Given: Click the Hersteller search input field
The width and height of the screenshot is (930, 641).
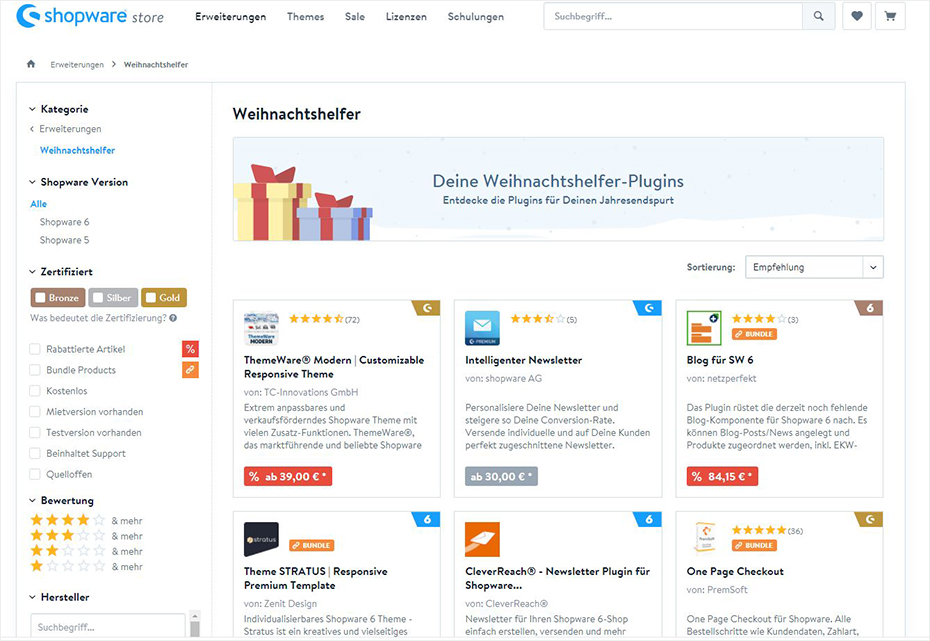Looking at the screenshot, I should pos(107,627).
